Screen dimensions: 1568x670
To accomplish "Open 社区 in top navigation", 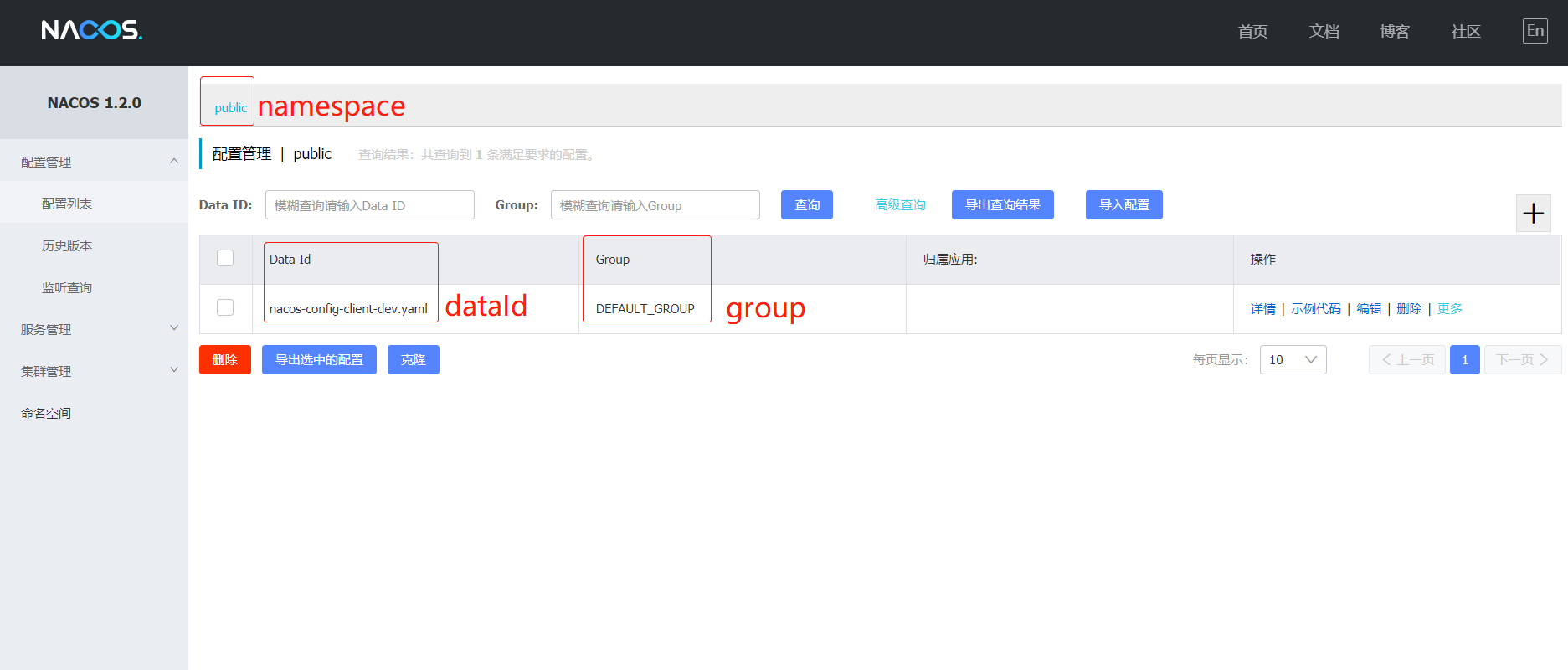I will point(1466,32).
